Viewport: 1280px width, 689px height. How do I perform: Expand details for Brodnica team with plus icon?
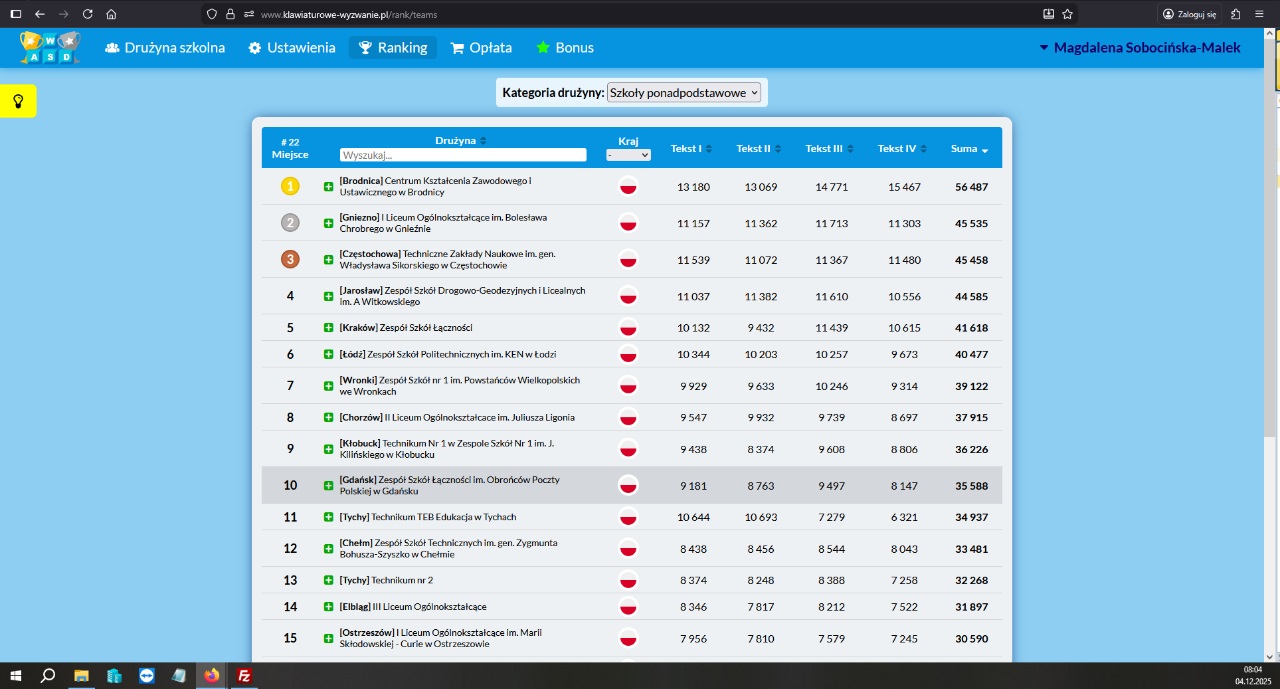(x=328, y=187)
